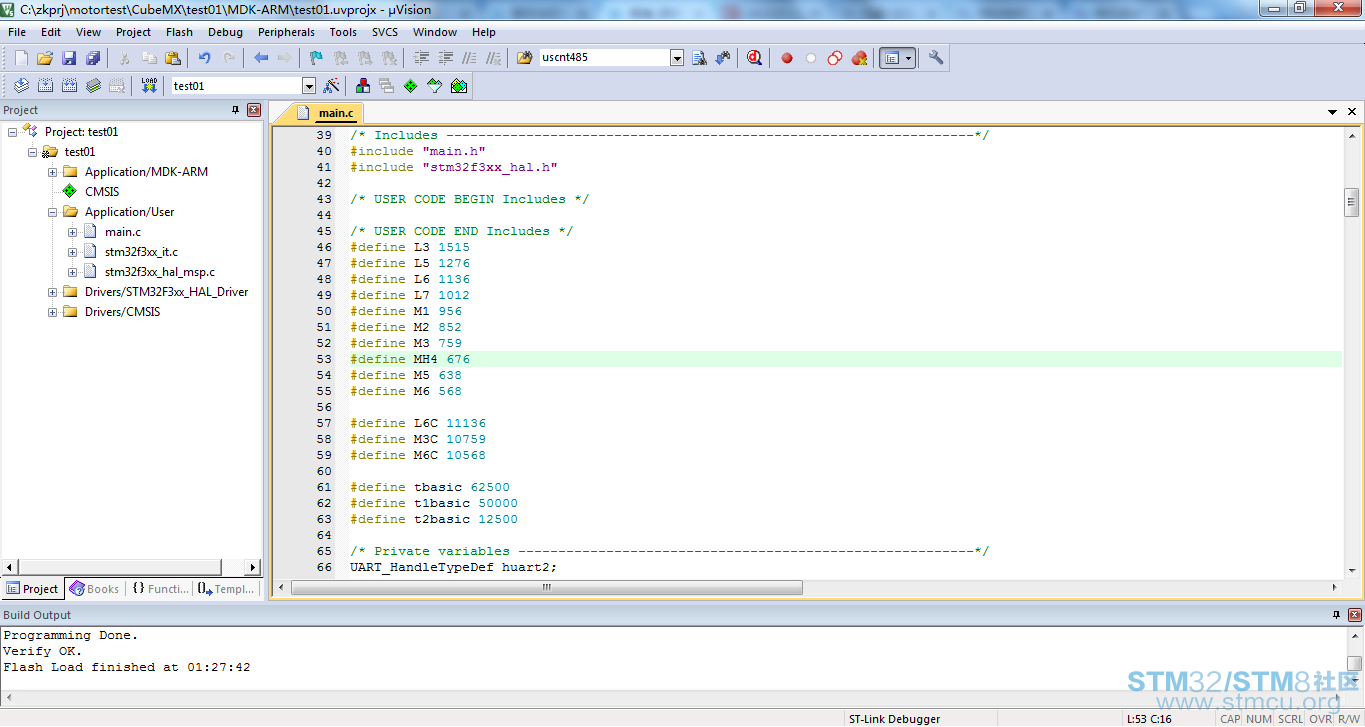
Task: Collapse the Project: test01 root node
Action: (13, 132)
